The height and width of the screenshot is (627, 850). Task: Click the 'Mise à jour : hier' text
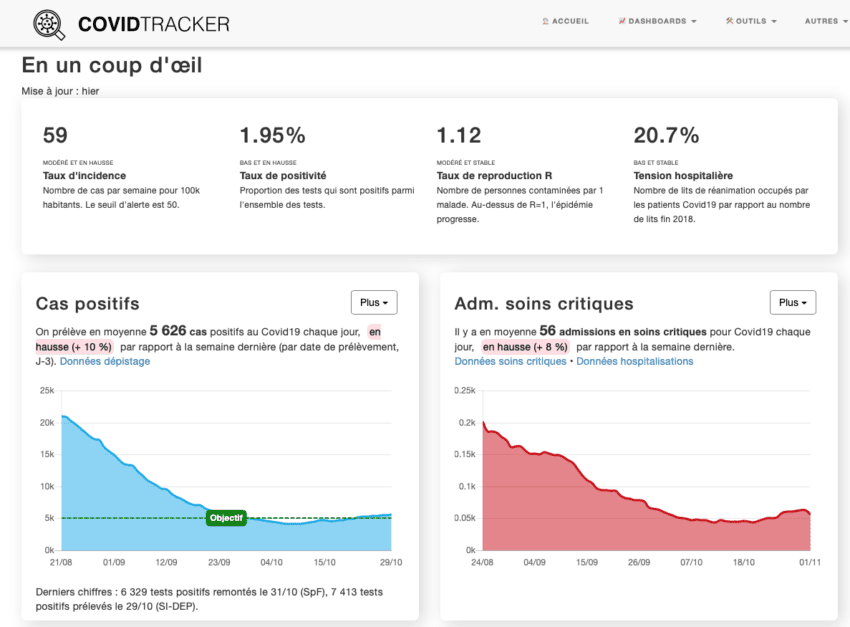point(60,91)
